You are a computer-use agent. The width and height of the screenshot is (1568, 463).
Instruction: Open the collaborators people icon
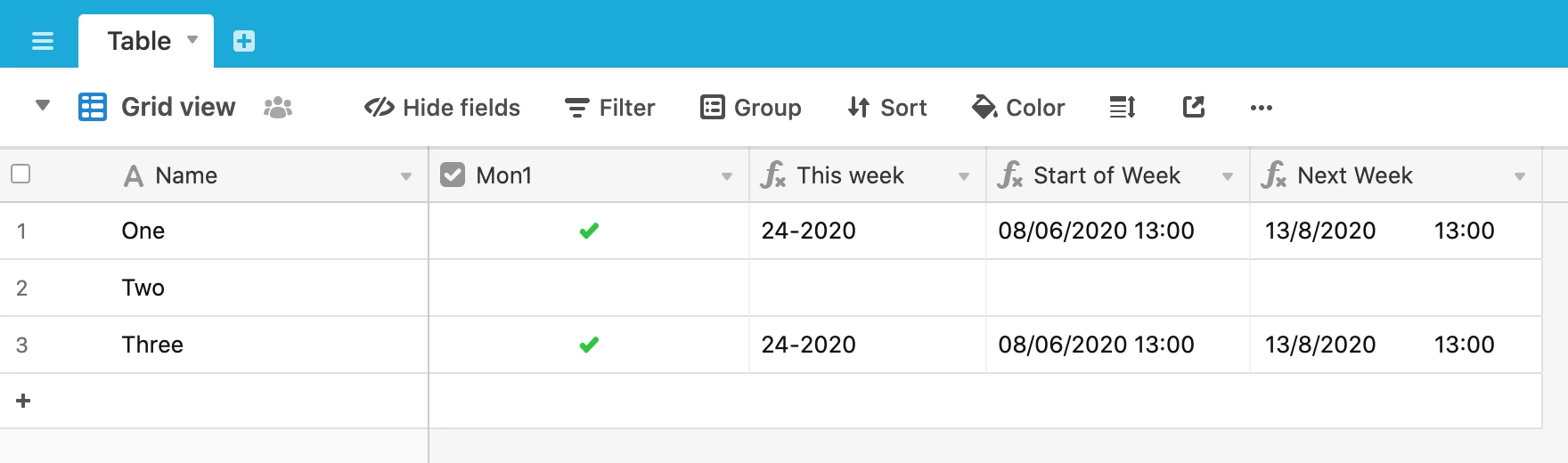click(x=278, y=108)
